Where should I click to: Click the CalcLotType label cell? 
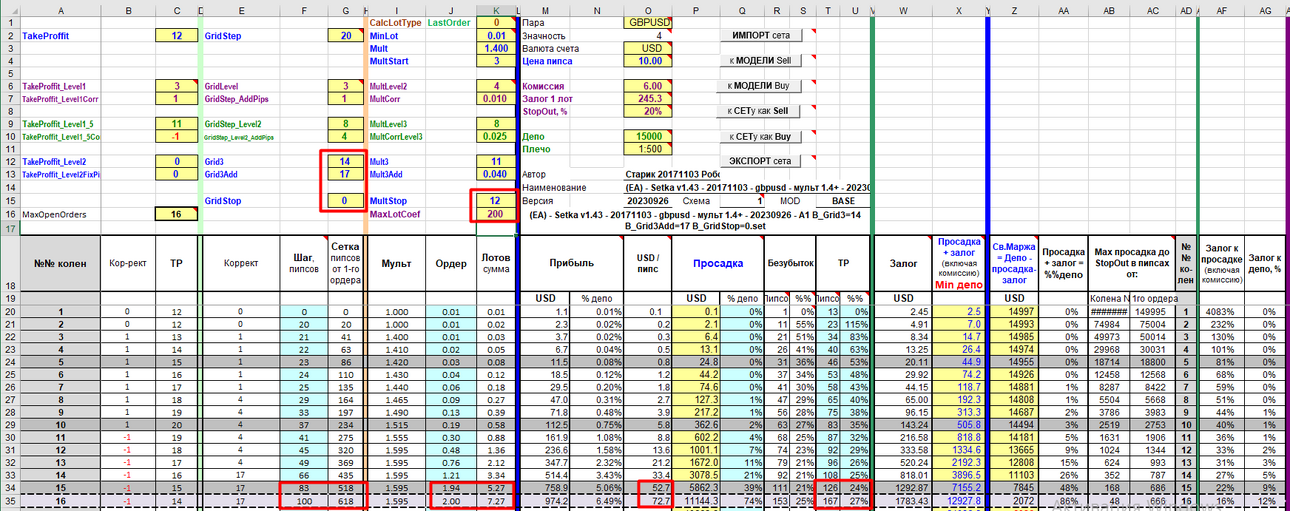click(x=397, y=22)
